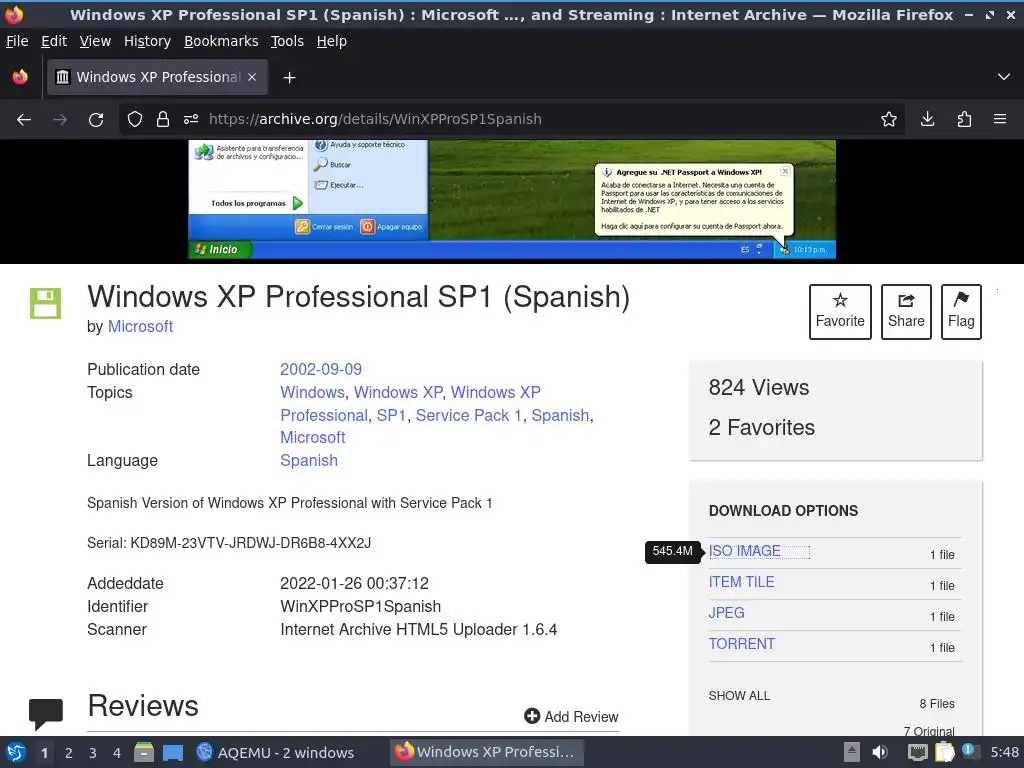Viewport: 1024px width, 768px height.
Task: Open the extensions puzzle icon
Action: (x=964, y=120)
